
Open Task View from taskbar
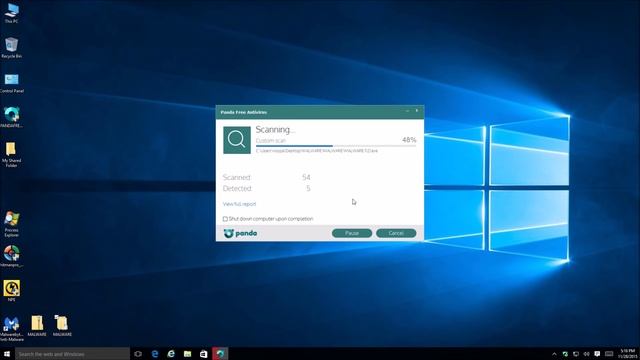pyautogui.click(x=138, y=354)
